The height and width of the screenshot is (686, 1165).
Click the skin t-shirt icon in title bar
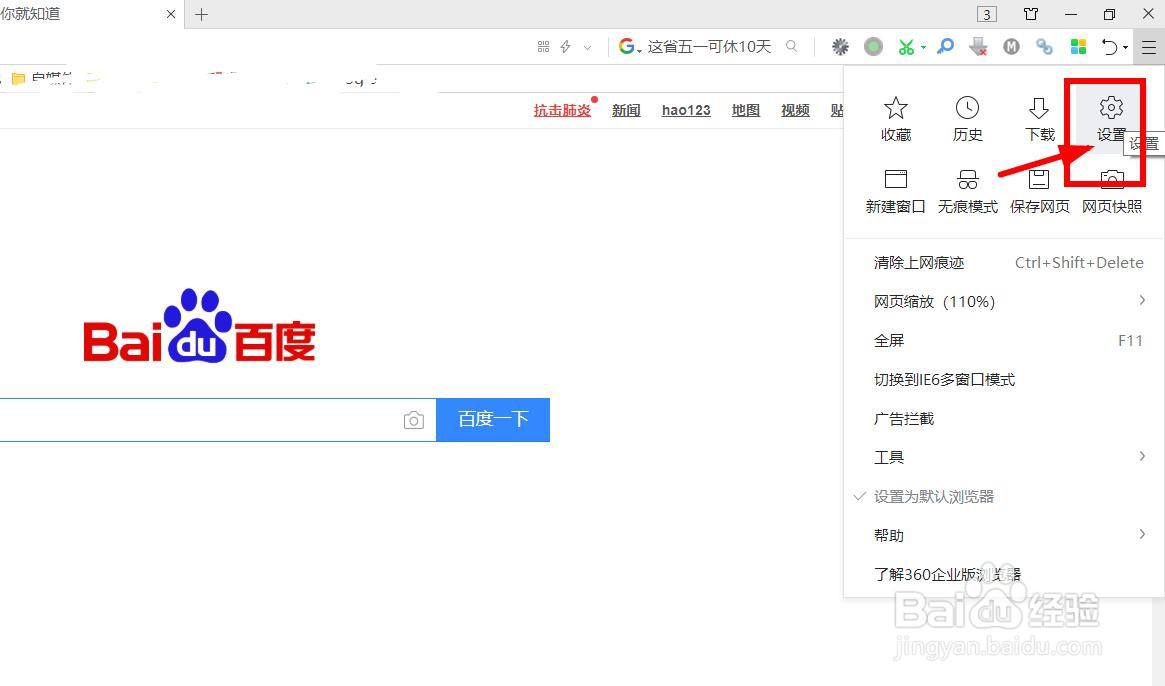tap(1031, 14)
